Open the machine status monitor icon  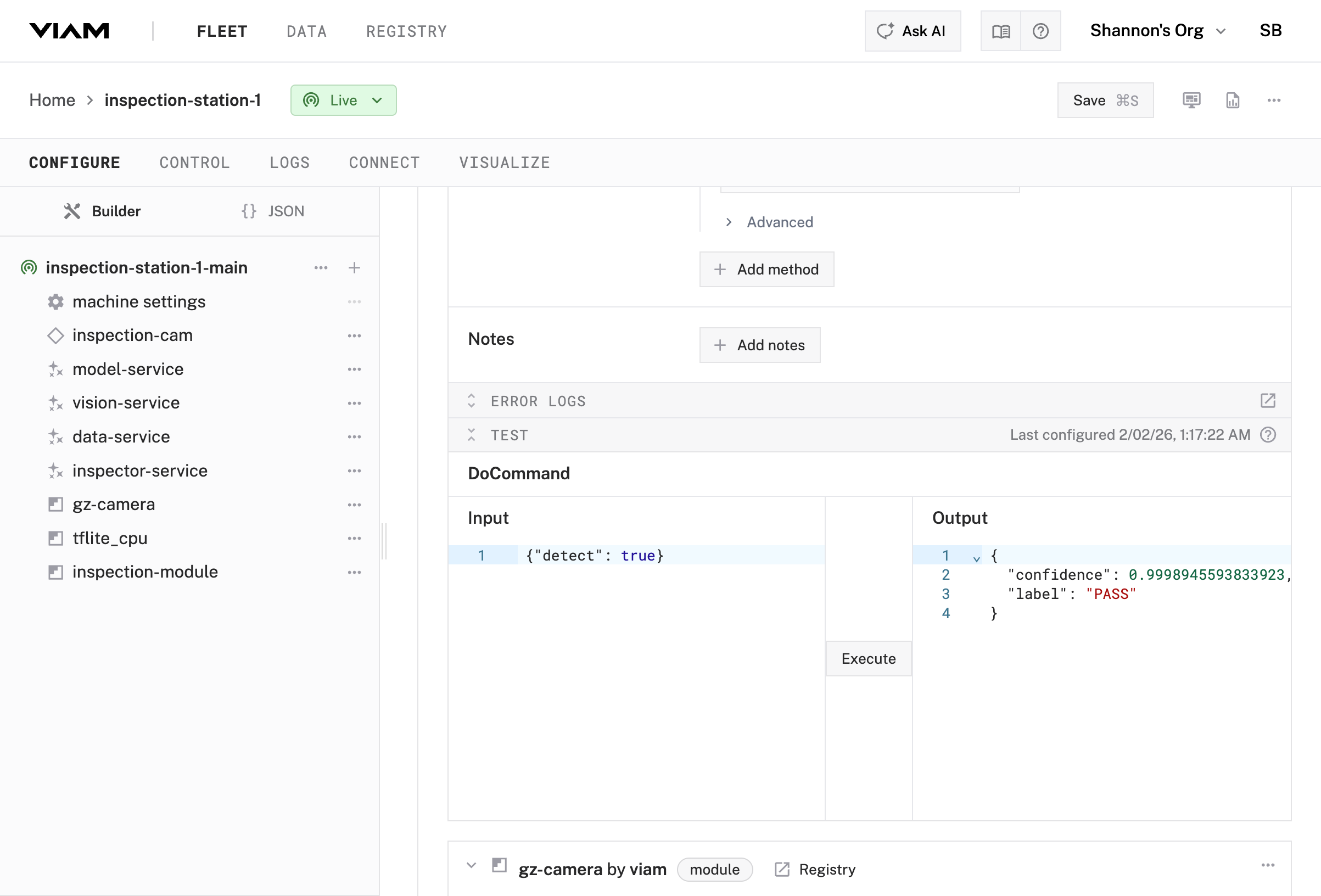pyautogui.click(x=1191, y=100)
